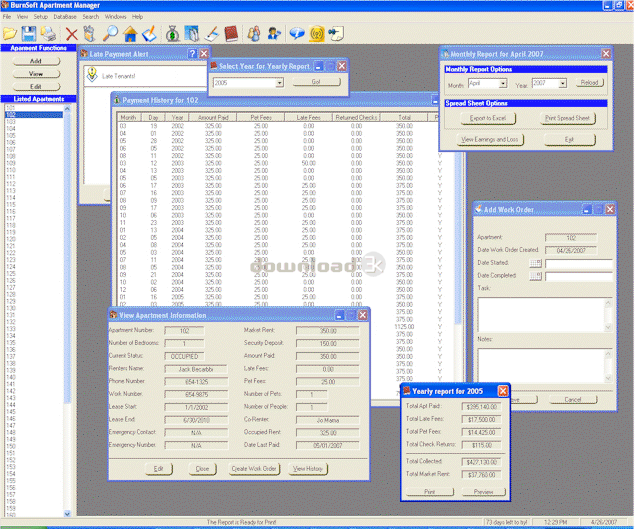Click Preview in Yearly report window

tap(483, 492)
